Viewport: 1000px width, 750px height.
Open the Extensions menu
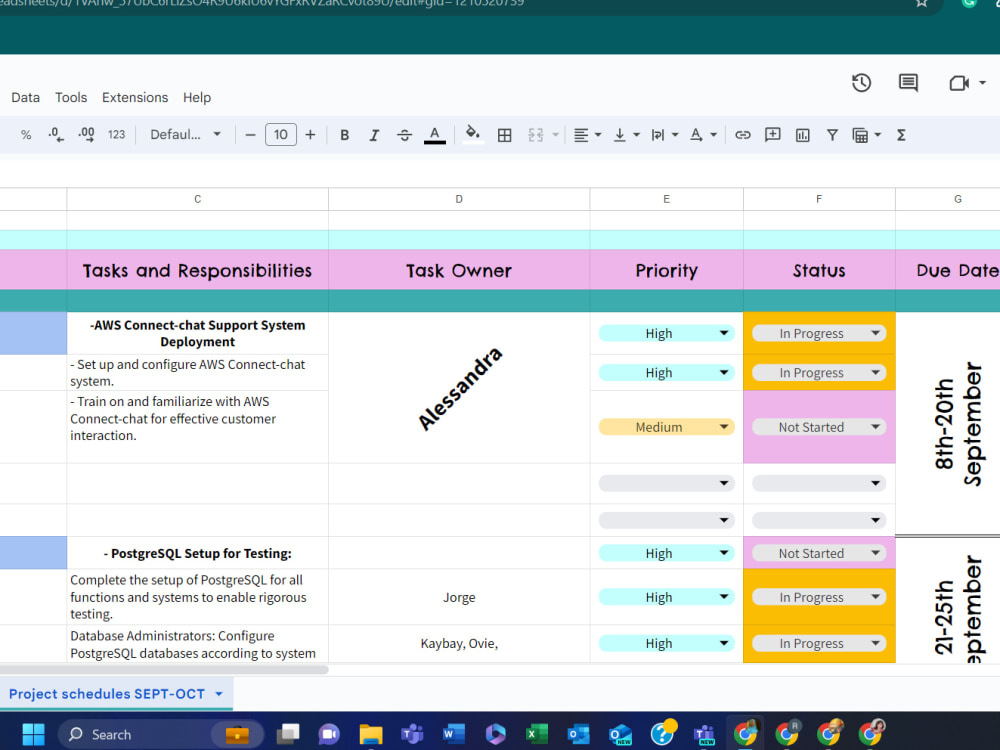pyautogui.click(x=135, y=97)
